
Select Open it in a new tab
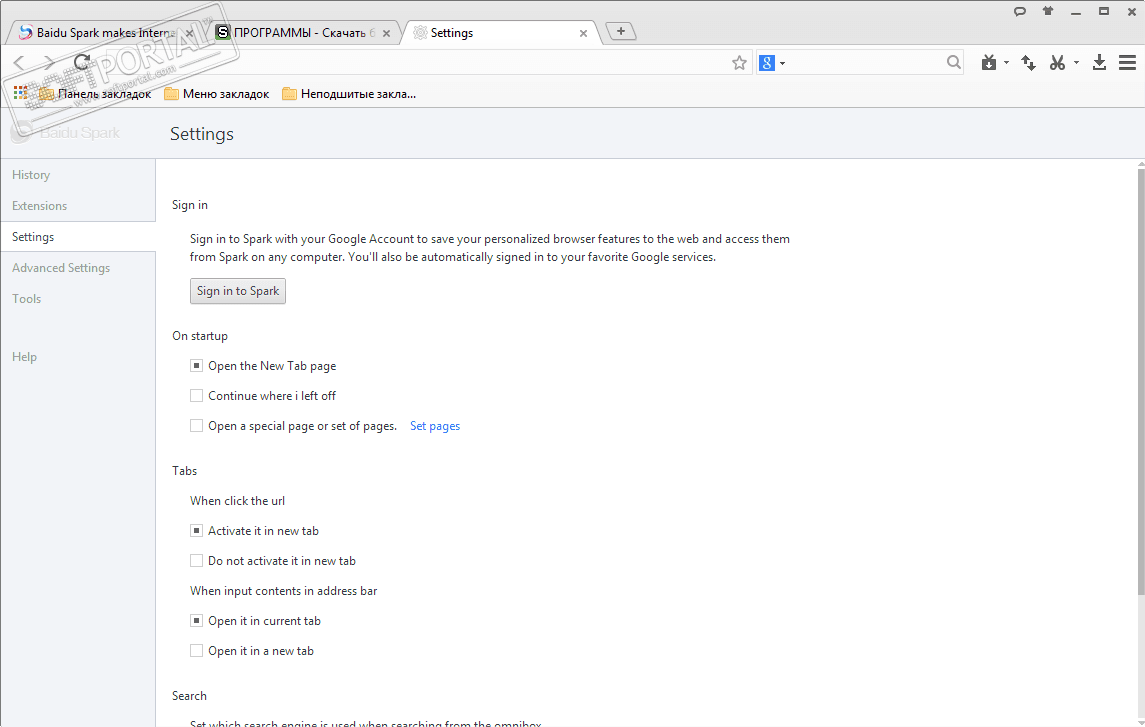[x=196, y=650]
